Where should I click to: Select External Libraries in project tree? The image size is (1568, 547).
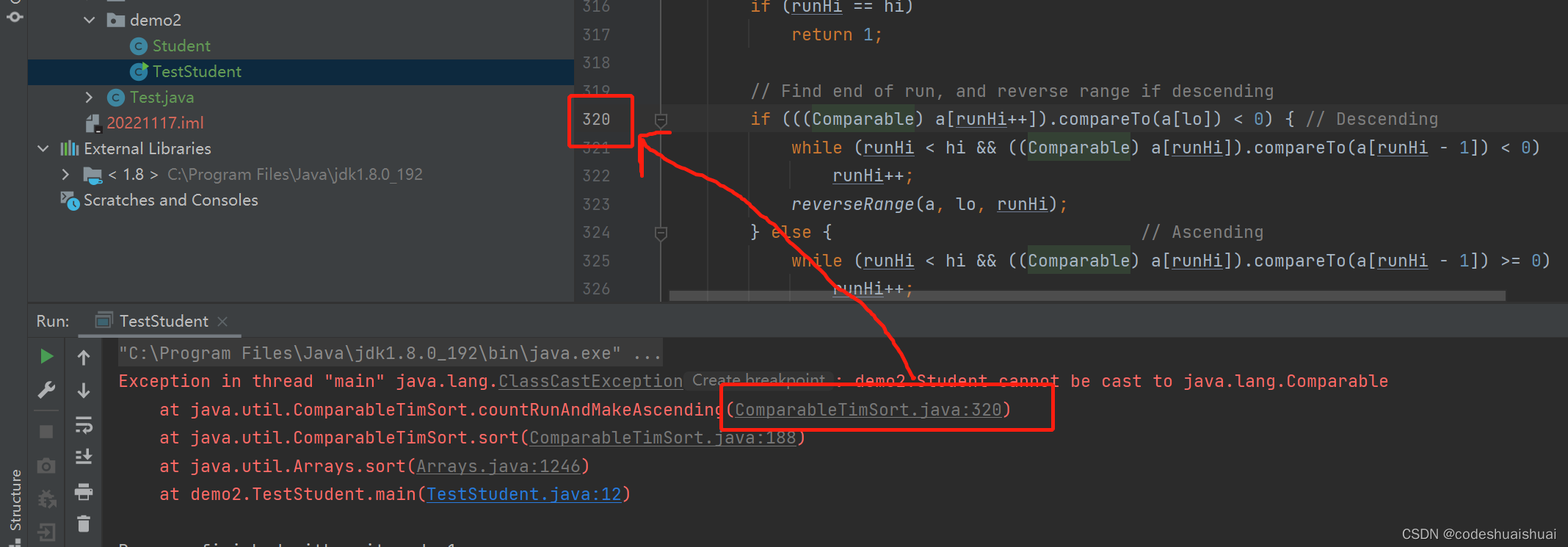pyautogui.click(x=148, y=148)
